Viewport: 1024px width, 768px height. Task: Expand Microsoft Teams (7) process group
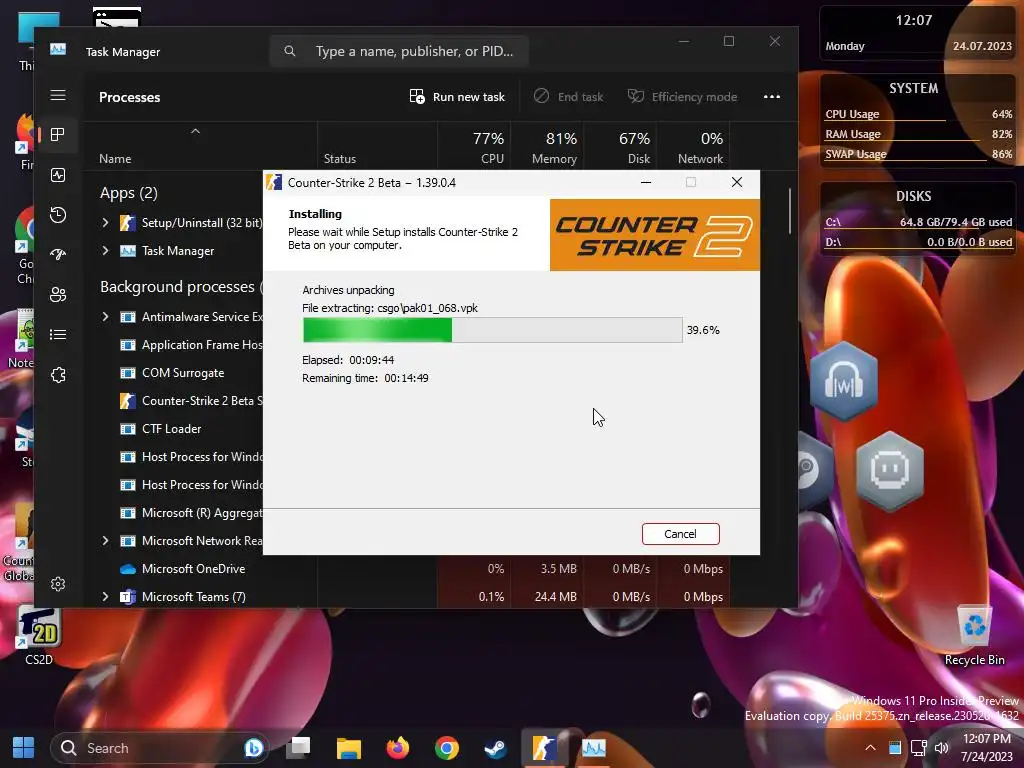point(105,597)
